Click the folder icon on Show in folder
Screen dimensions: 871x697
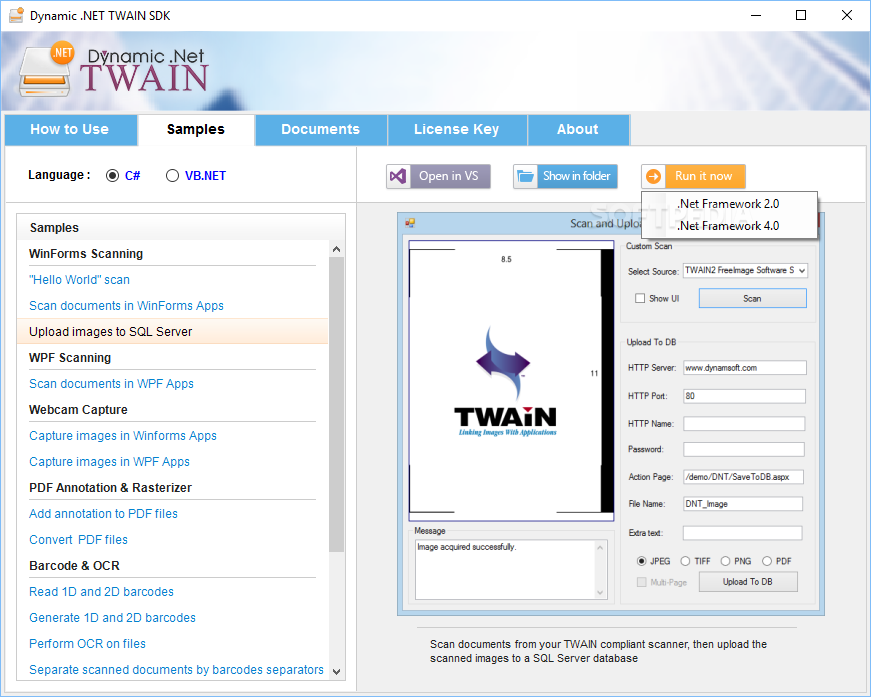(525, 177)
